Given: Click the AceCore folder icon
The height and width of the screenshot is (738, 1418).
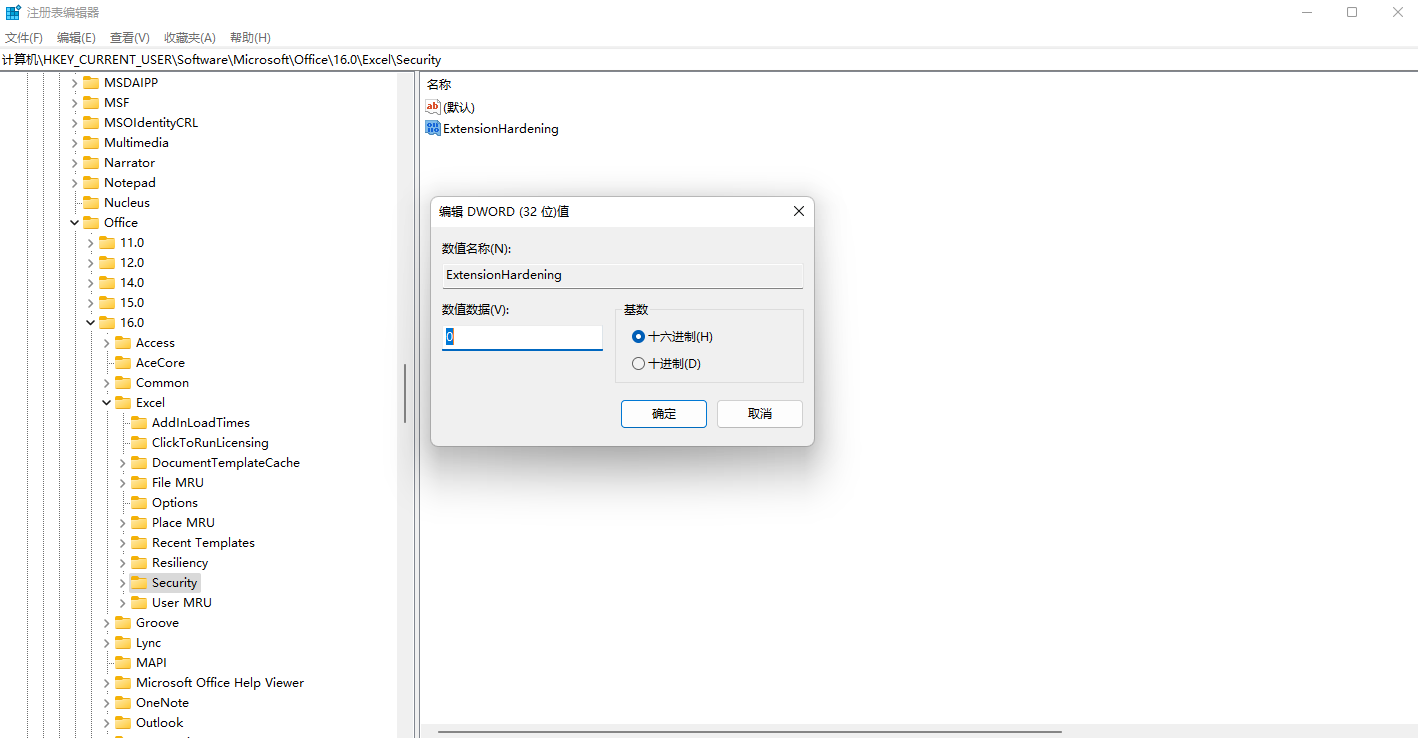Looking at the screenshot, I should (x=123, y=362).
